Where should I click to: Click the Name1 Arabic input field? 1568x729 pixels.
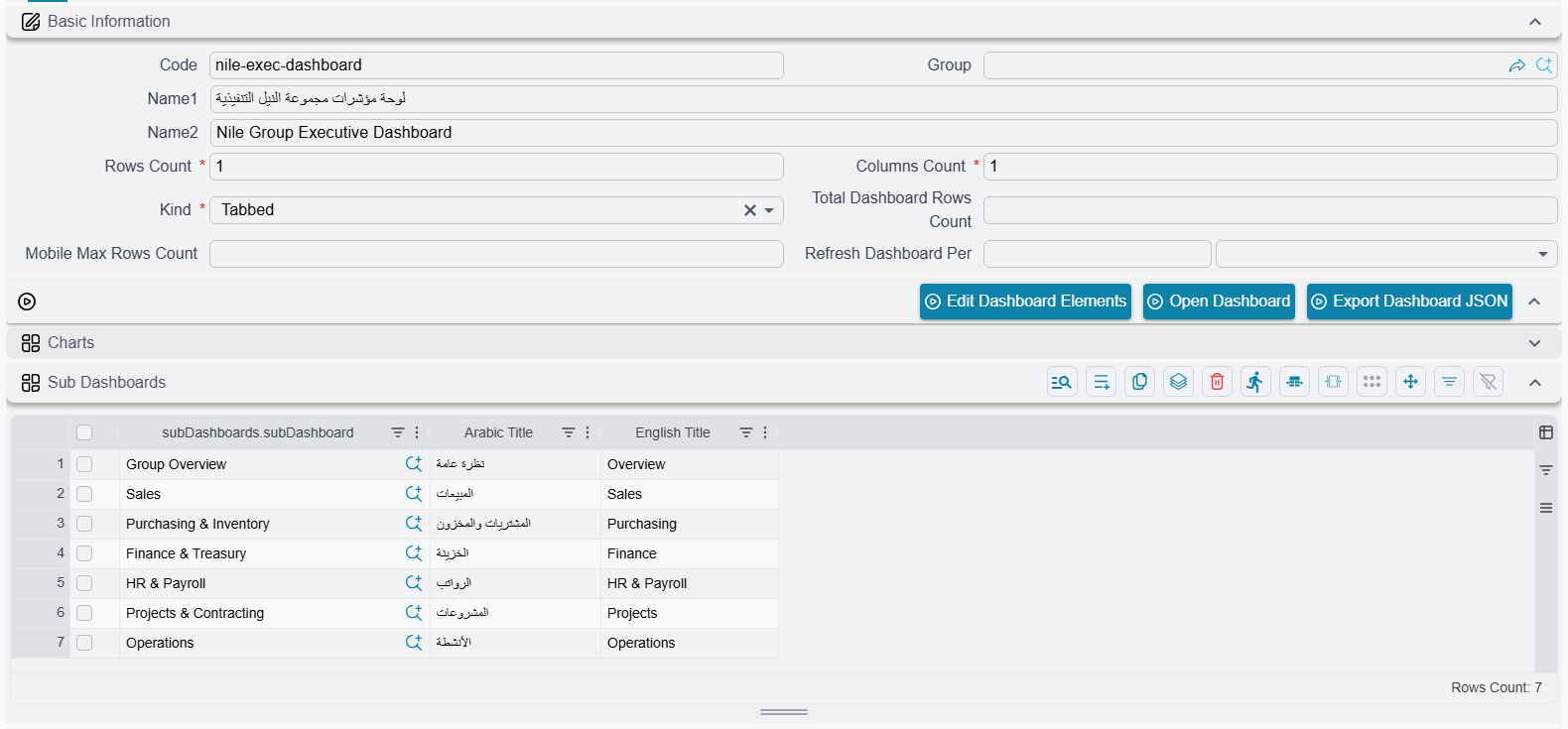[883, 99]
